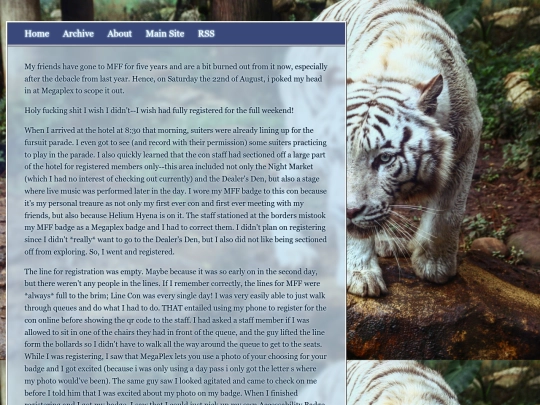Open the RSS feed link
540x405 pixels.
206,34
